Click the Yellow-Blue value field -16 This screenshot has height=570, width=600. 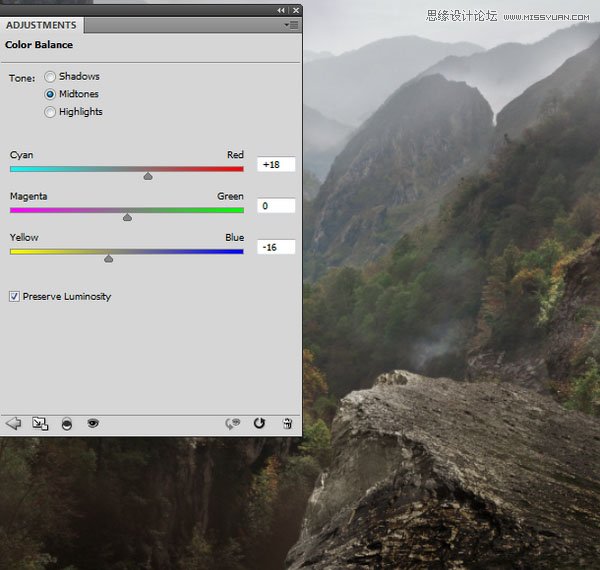coord(276,247)
